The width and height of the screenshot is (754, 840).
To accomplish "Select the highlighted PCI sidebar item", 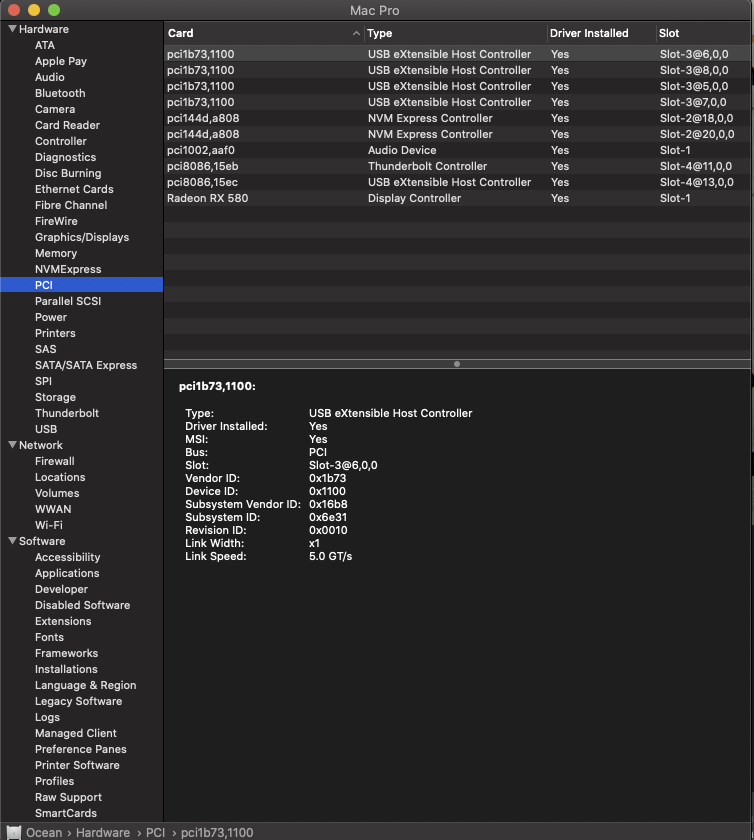I will [81, 285].
